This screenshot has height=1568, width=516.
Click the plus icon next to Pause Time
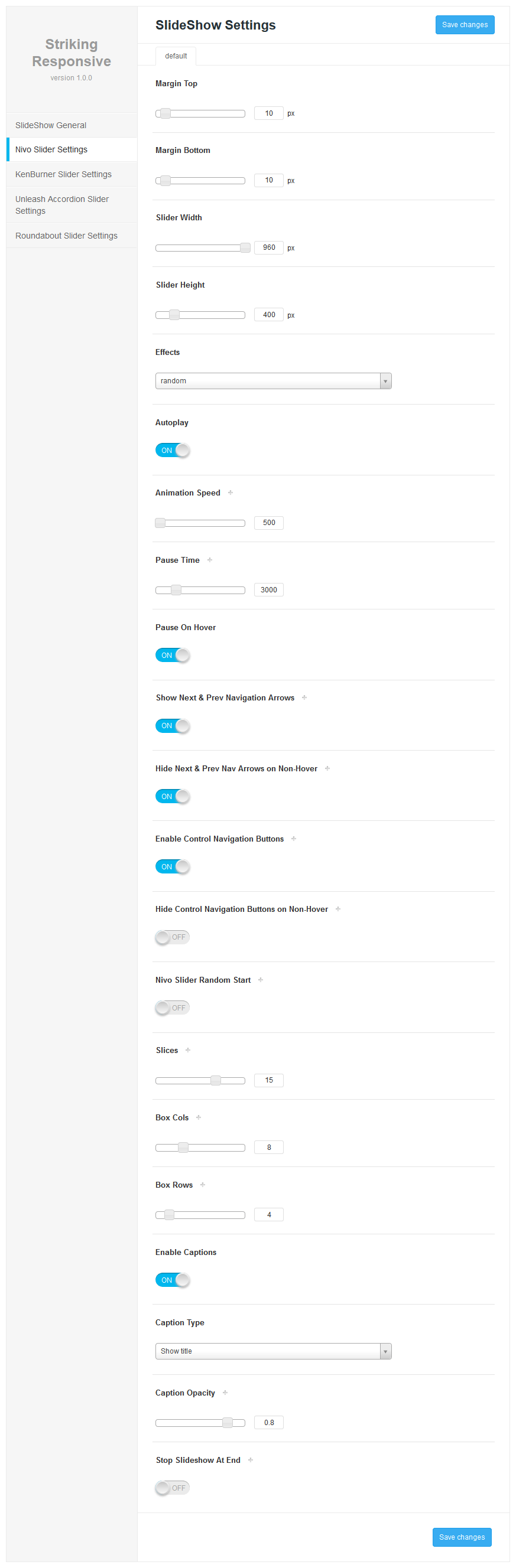point(210,560)
